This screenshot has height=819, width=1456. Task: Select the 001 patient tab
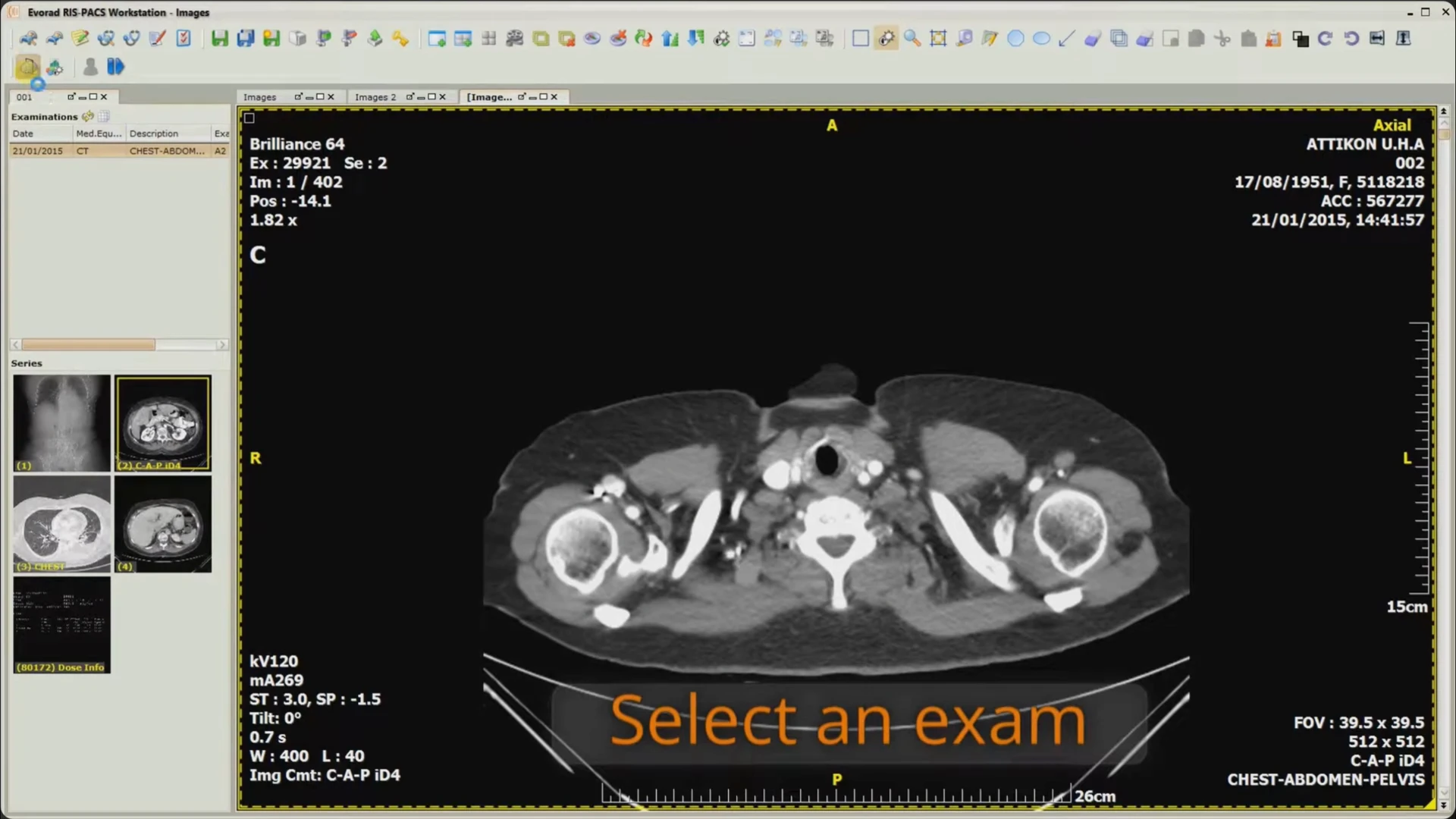[x=24, y=97]
